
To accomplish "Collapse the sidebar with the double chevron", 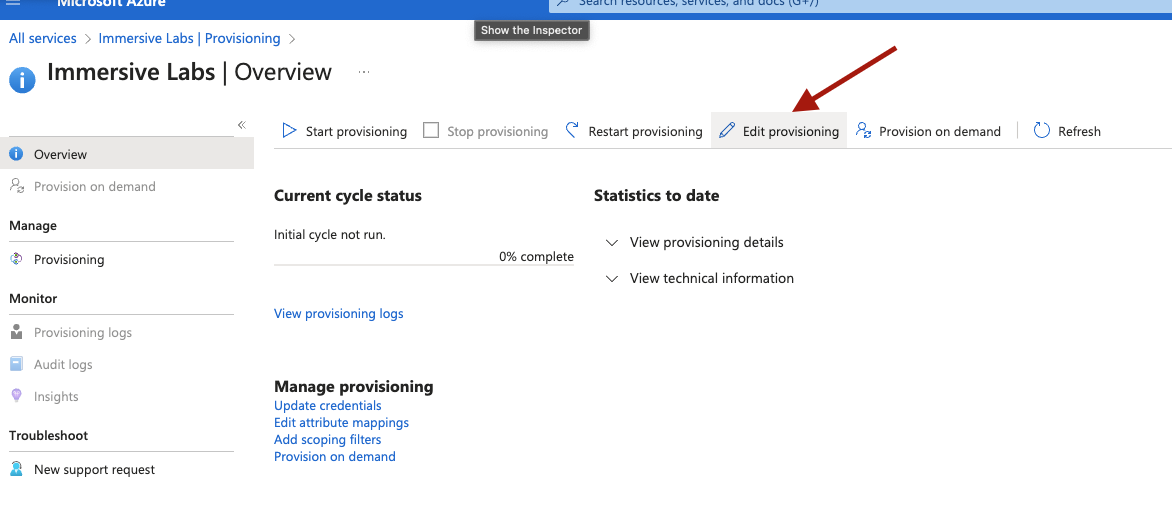I will 241,125.
